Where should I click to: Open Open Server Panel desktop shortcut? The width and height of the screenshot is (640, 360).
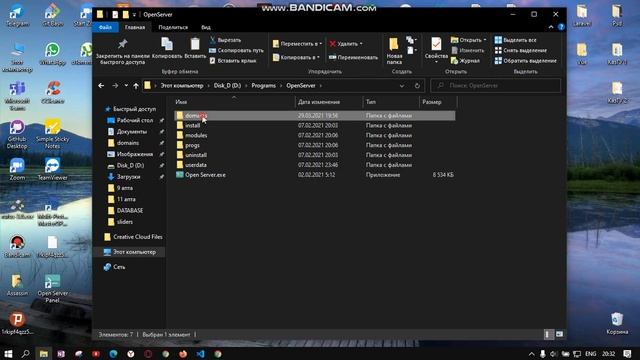[x=52, y=288]
